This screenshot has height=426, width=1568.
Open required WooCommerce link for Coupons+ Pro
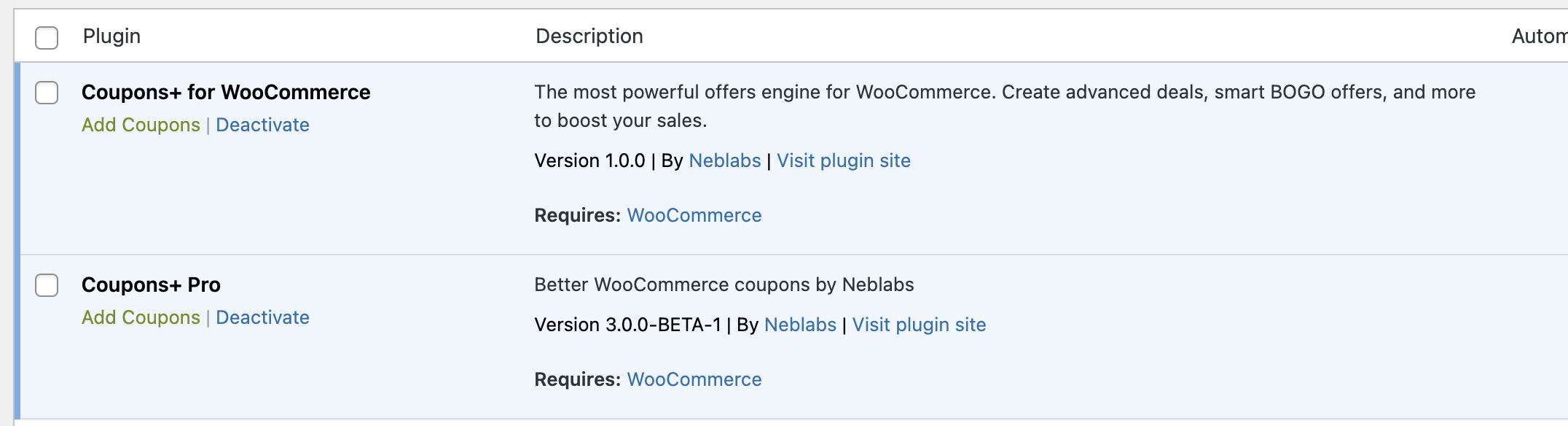[x=694, y=379]
